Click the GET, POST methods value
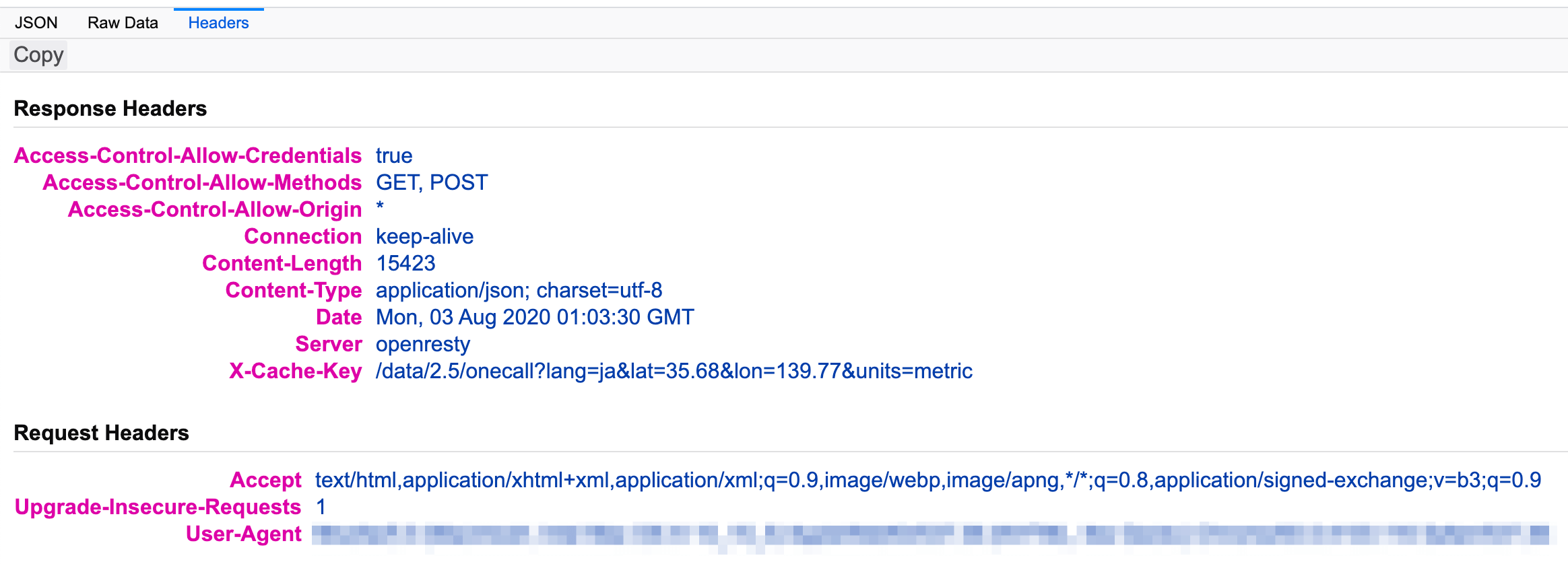1568x564 pixels. (x=432, y=182)
